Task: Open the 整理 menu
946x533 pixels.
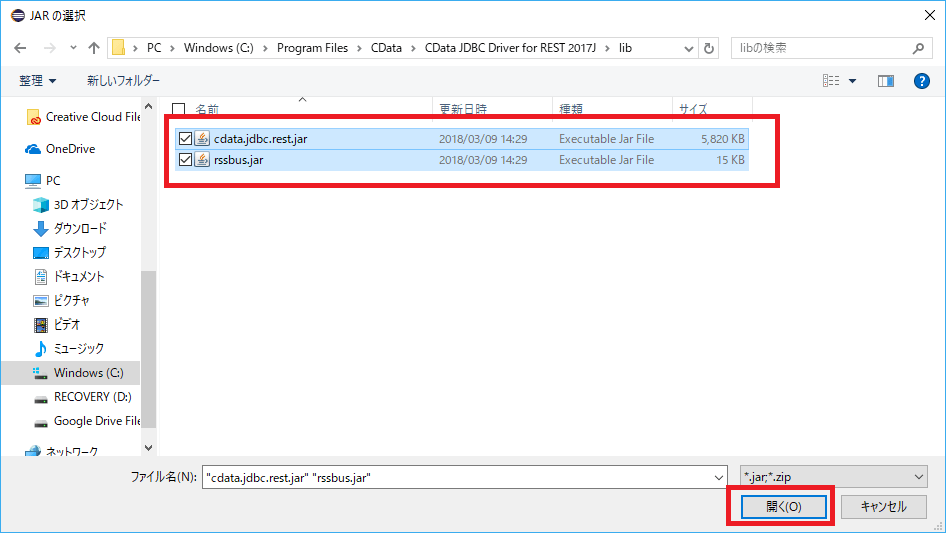Action: [37, 80]
